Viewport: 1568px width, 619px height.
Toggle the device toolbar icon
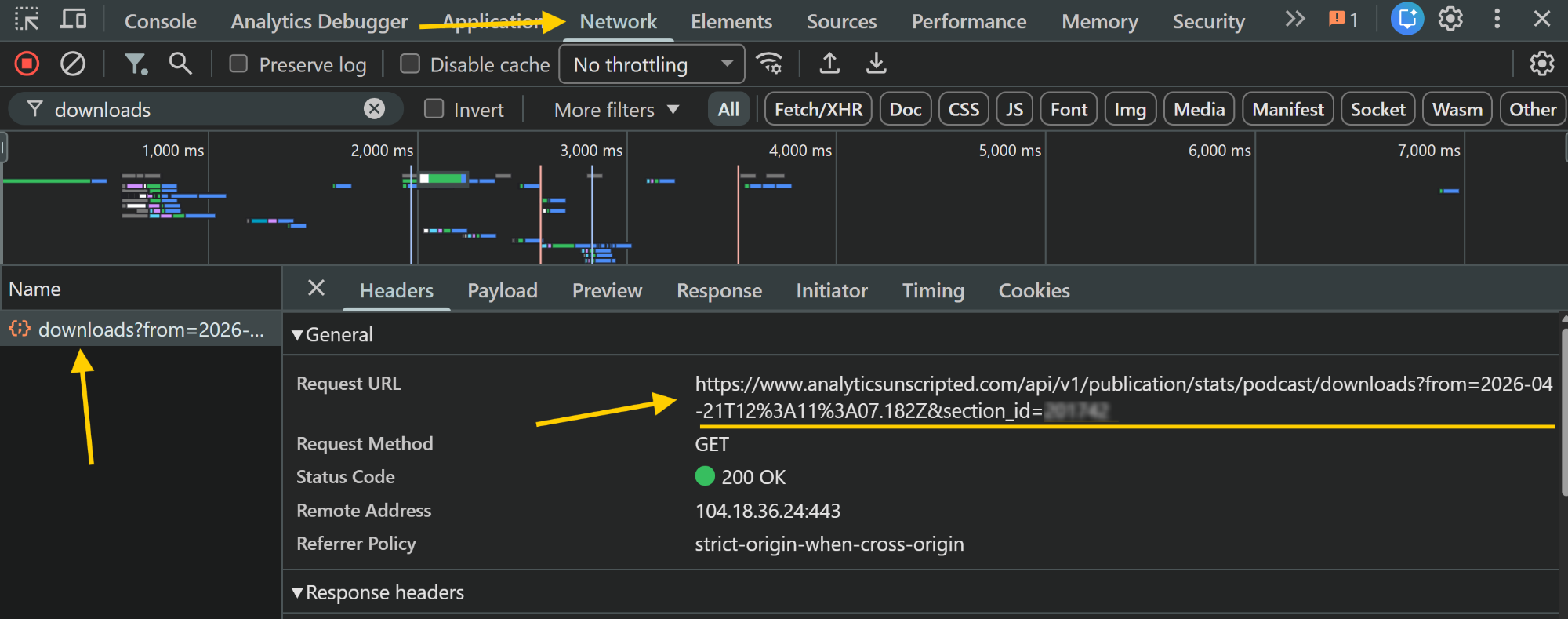point(73,19)
